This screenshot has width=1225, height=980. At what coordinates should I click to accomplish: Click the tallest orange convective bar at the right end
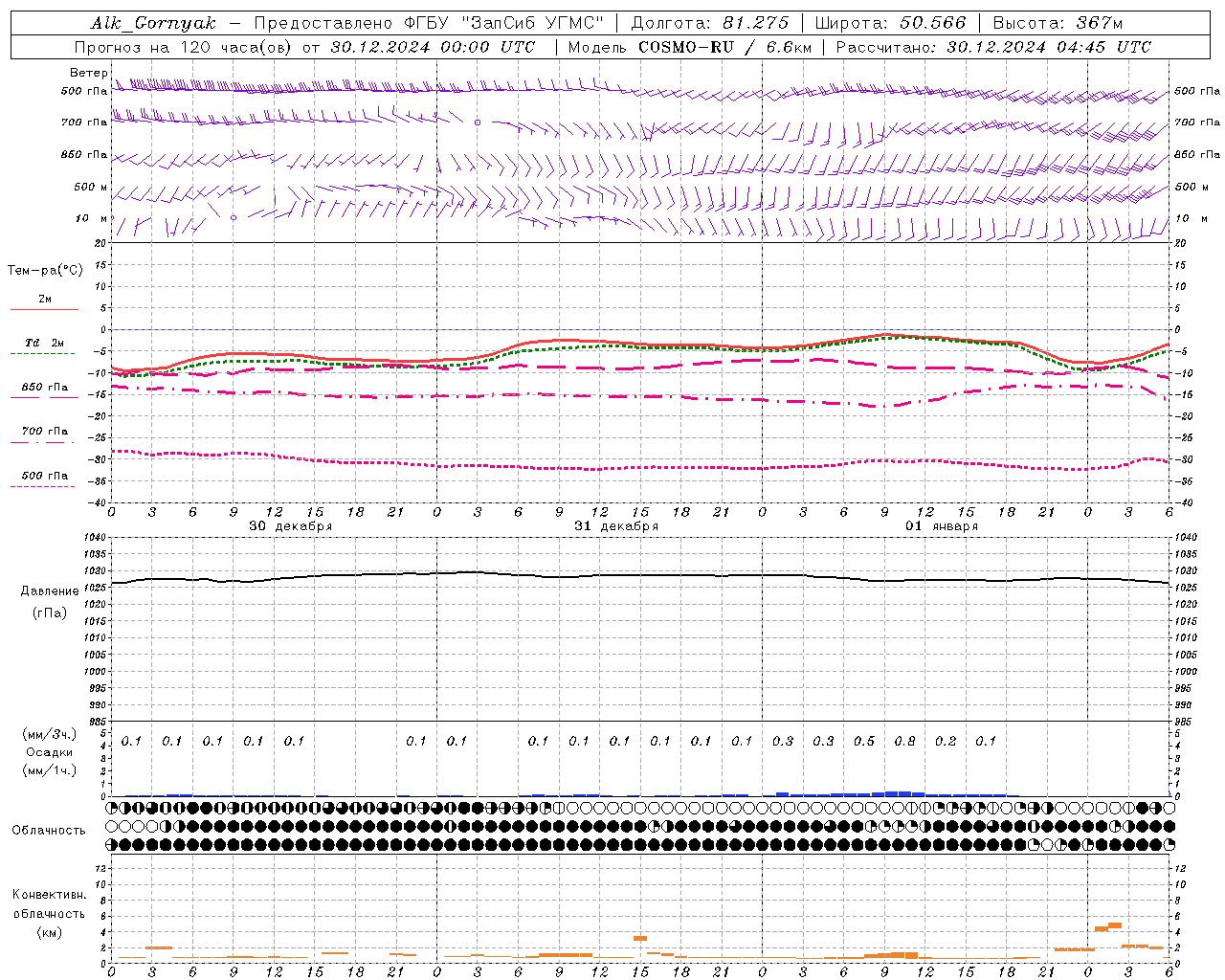pyautogui.click(x=1115, y=925)
